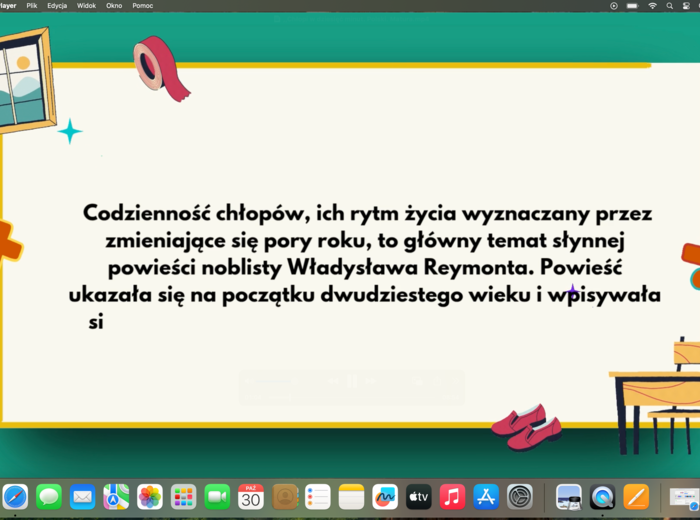Click rewind button in playback overlay

click(333, 381)
